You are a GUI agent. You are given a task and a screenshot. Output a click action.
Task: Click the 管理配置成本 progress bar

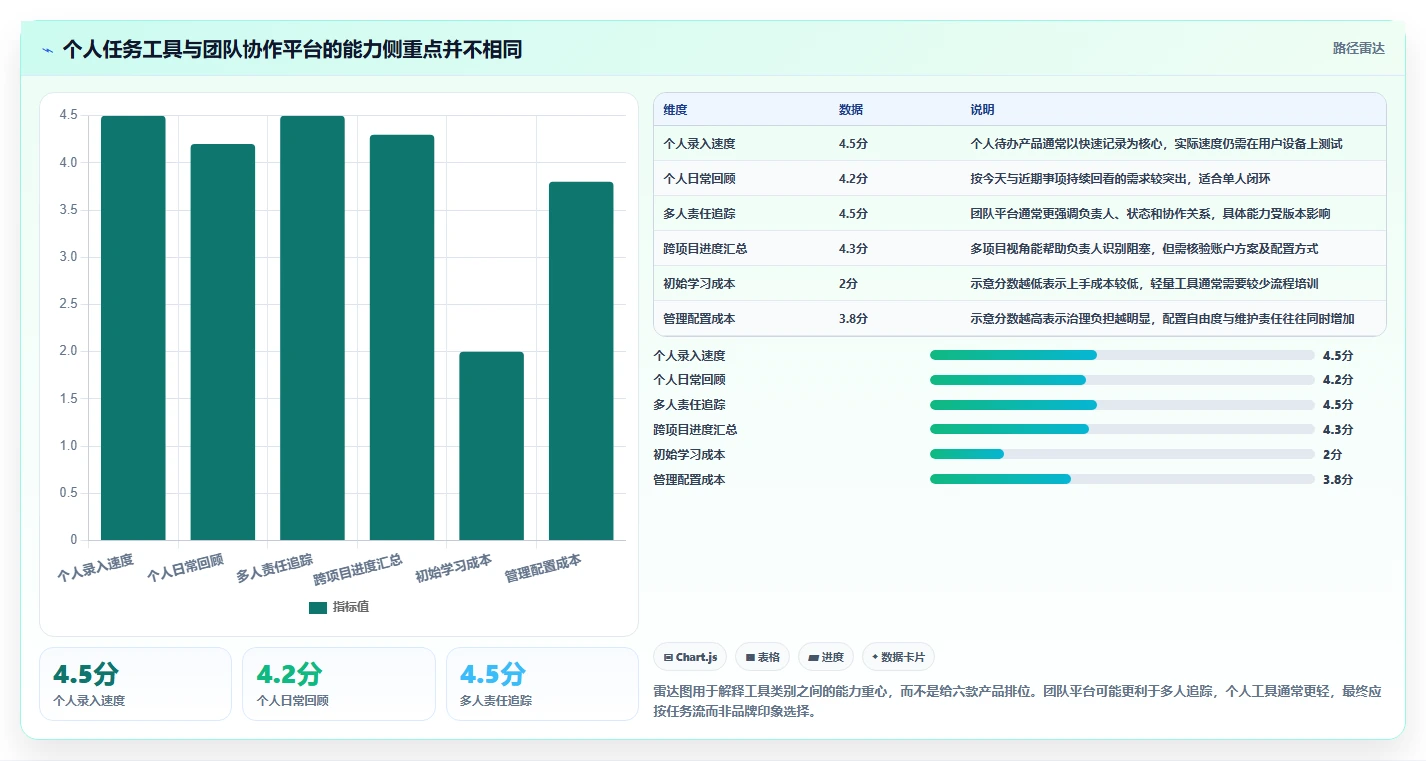(x=1122, y=479)
